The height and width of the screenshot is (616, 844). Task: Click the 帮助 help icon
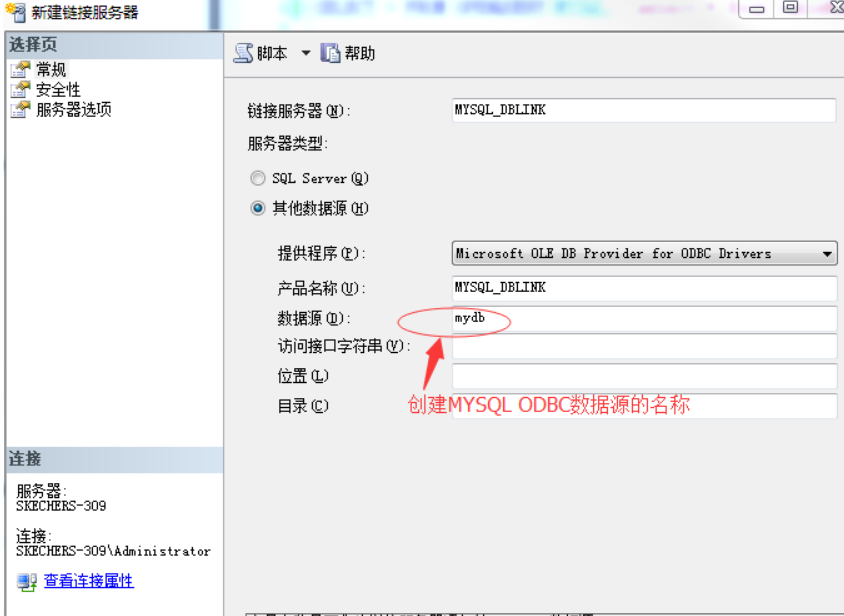pyautogui.click(x=330, y=53)
